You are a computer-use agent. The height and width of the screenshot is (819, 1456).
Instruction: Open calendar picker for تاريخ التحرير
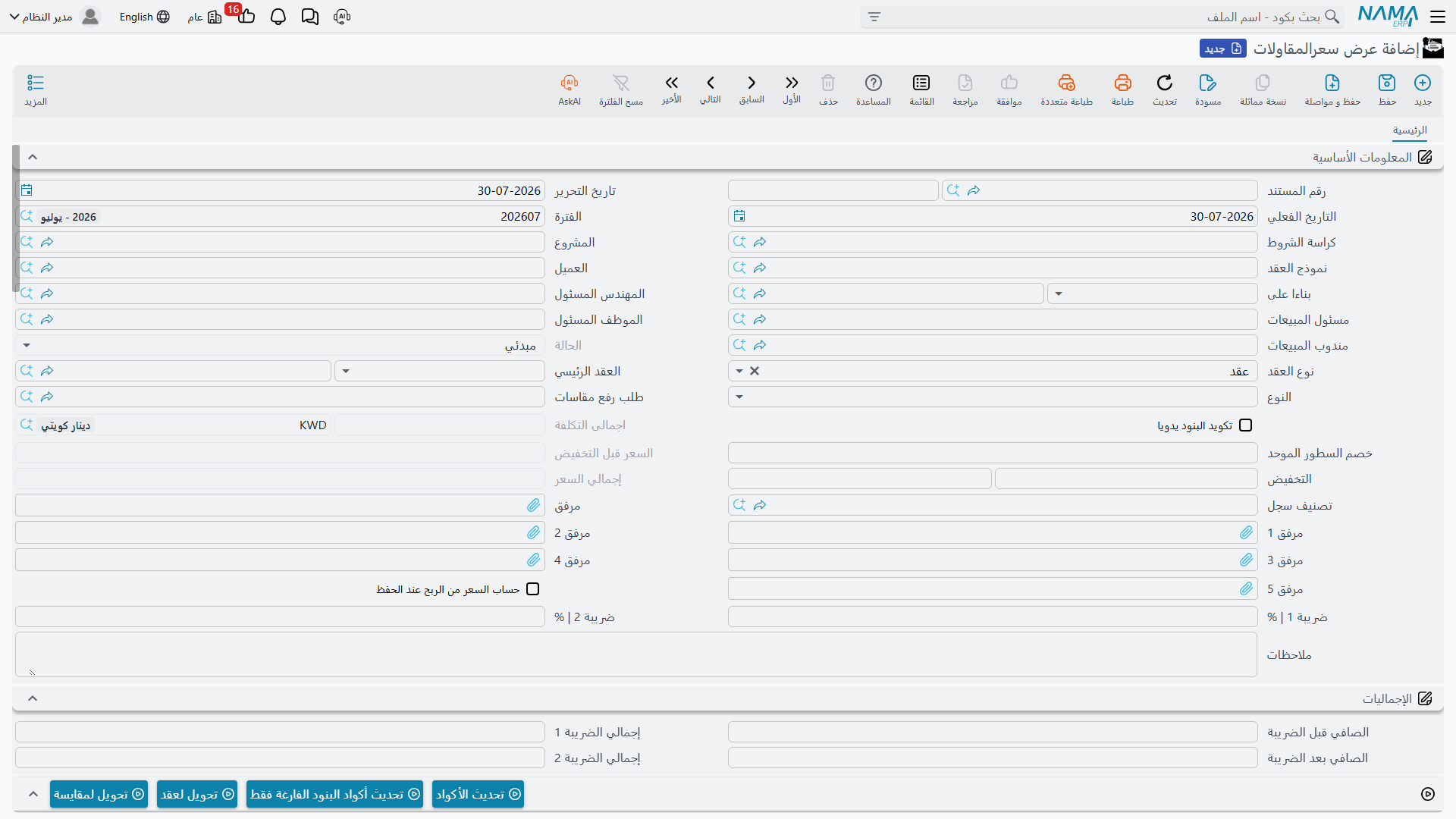[27, 190]
